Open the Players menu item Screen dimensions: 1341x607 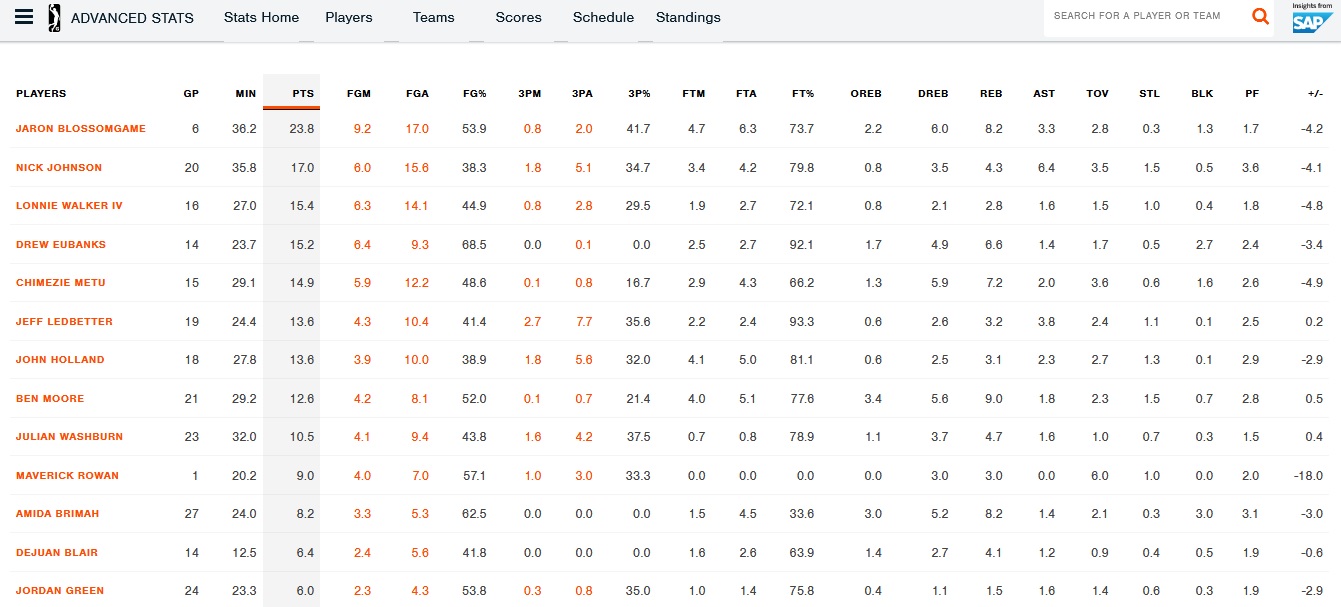349,17
